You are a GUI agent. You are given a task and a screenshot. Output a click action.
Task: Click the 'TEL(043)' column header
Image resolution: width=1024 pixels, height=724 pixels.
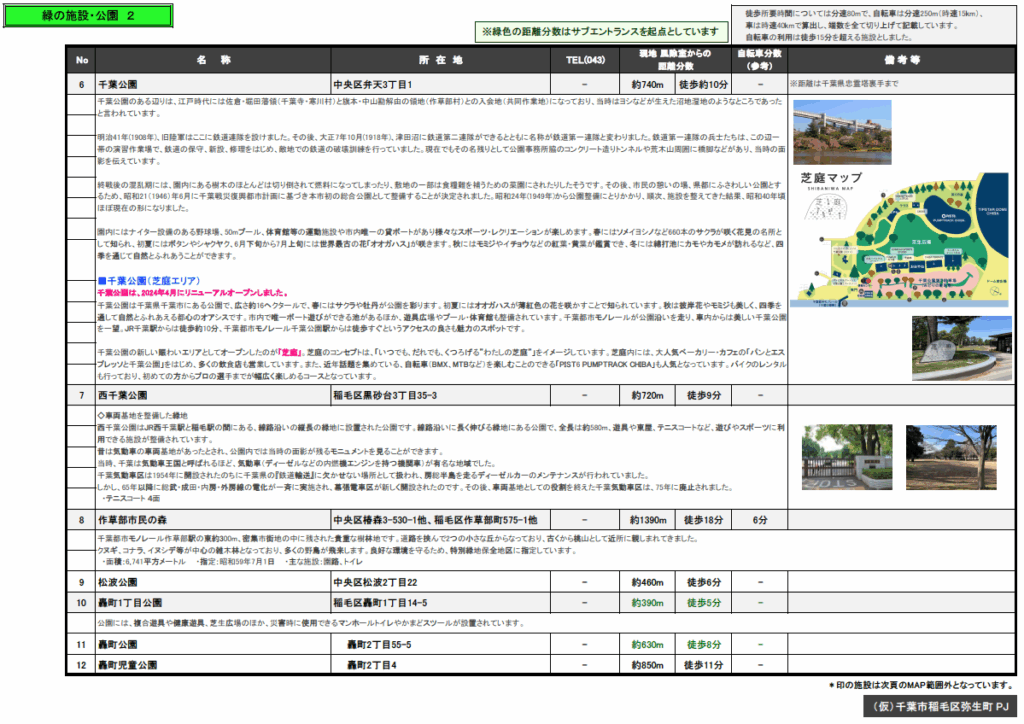(x=585, y=60)
